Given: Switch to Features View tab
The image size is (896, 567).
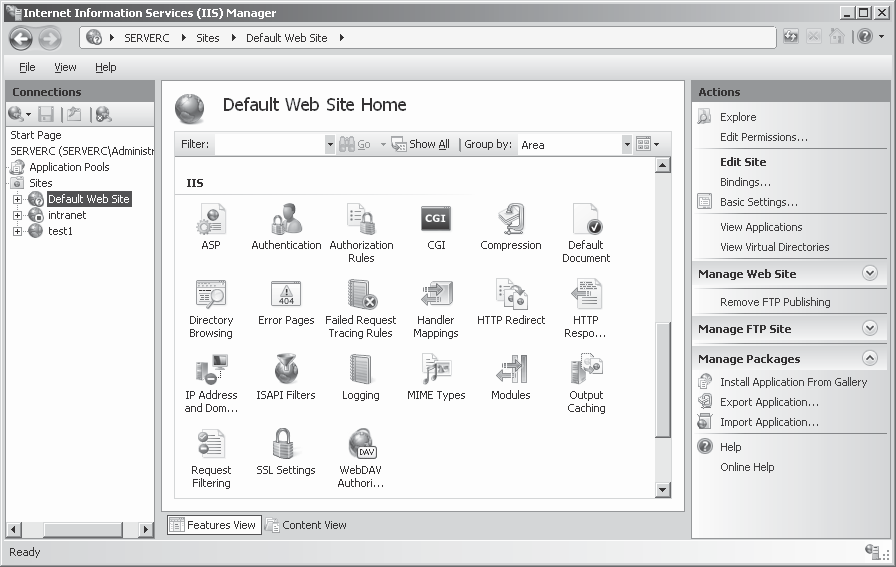Looking at the screenshot, I should 214,525.
